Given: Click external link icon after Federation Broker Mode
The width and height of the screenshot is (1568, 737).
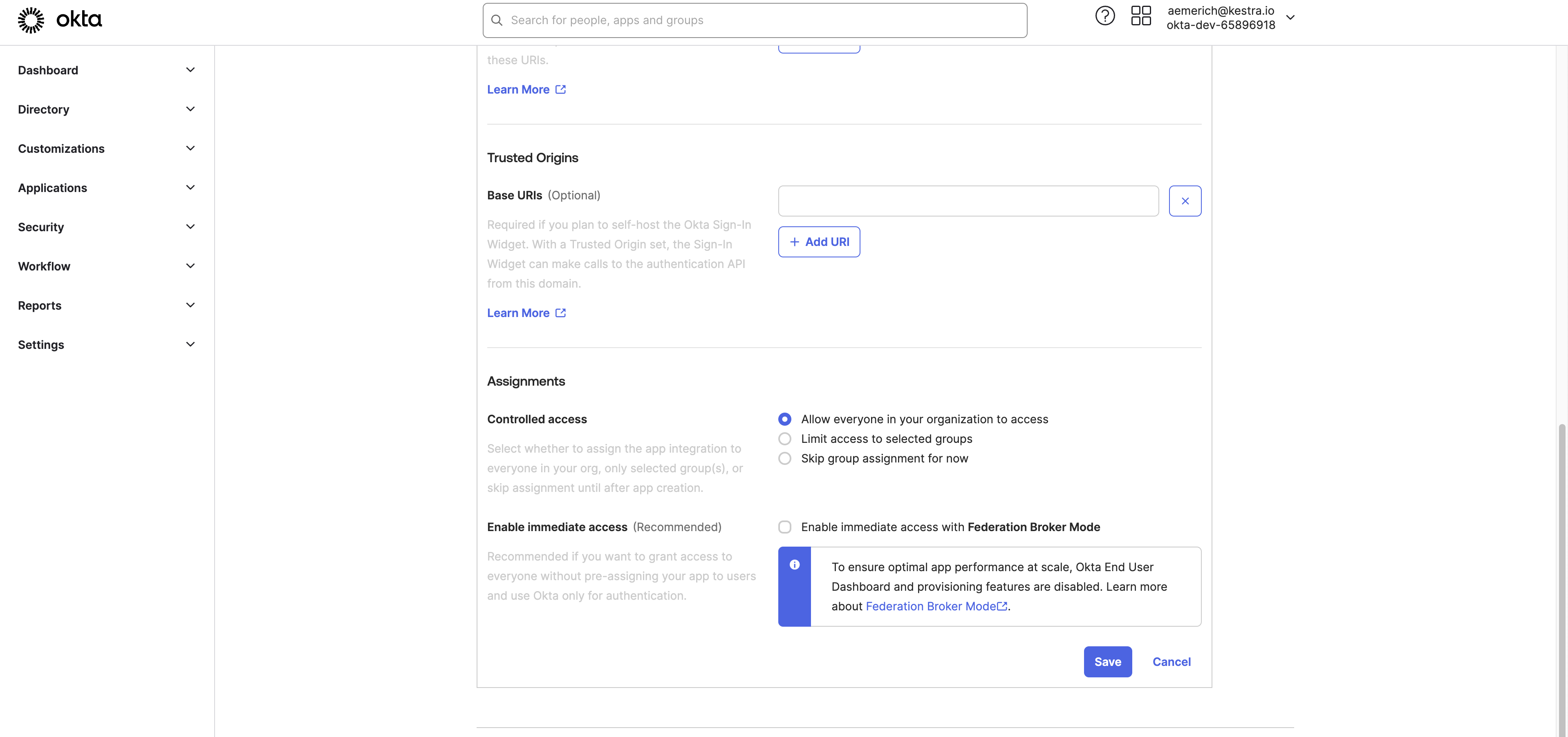Looking at the screenshot, I should (1002, 606).
